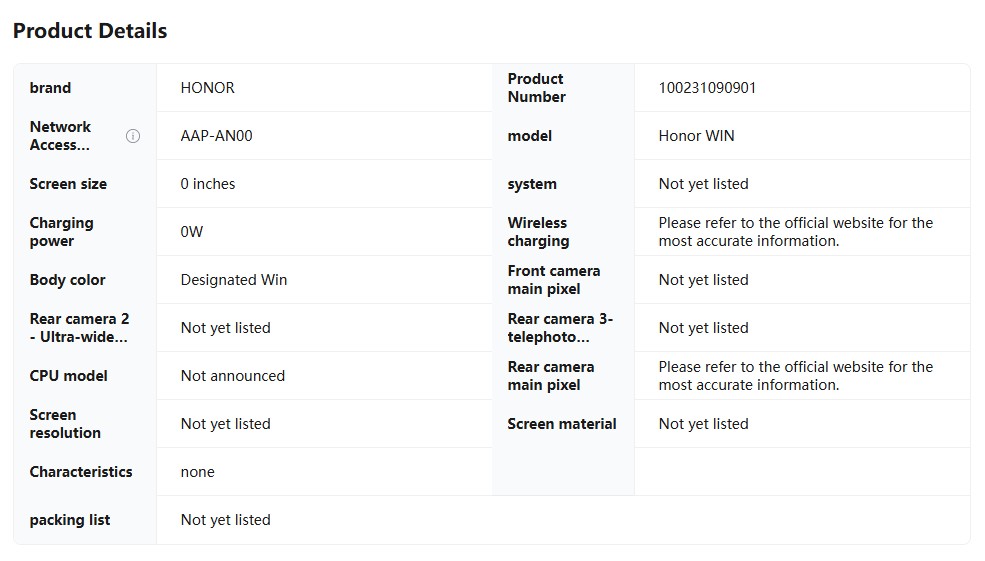The width and height of the screenshot is (985, 561).
Task: Click the Designated Win body color value
Action: 234,280
